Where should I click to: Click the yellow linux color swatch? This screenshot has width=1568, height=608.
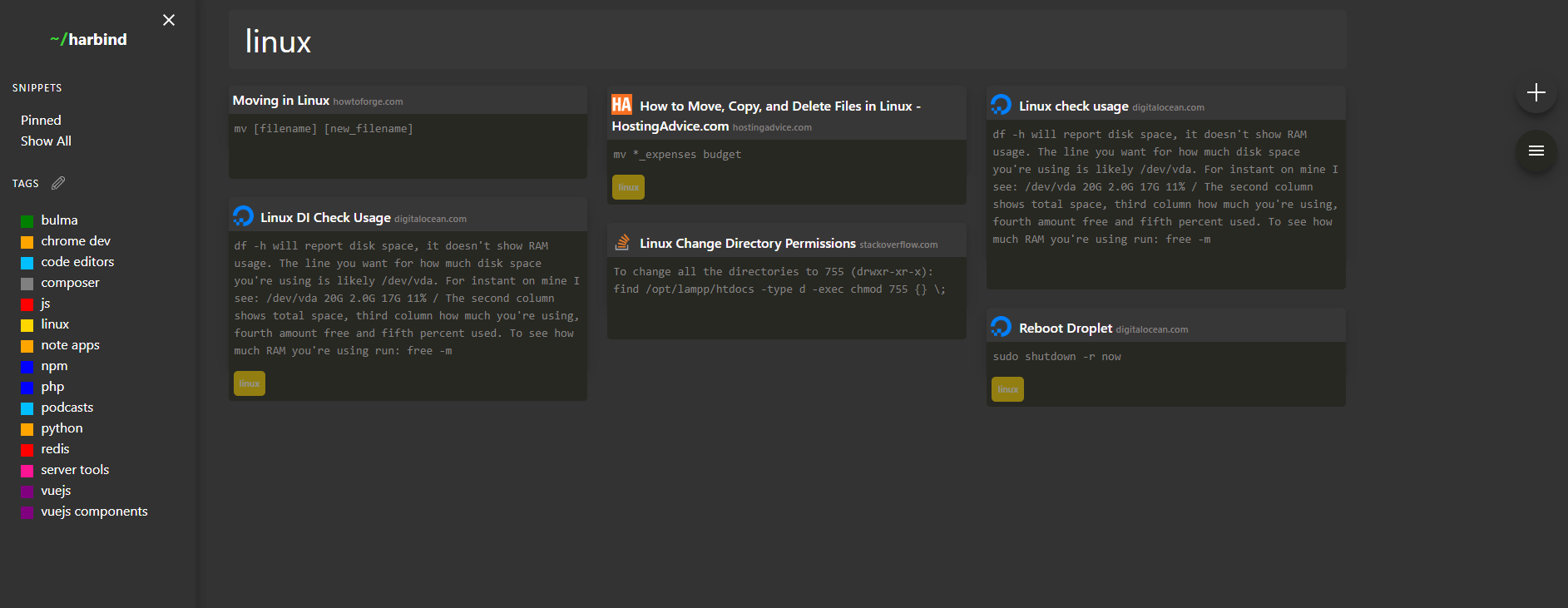(x=27, y=325)
